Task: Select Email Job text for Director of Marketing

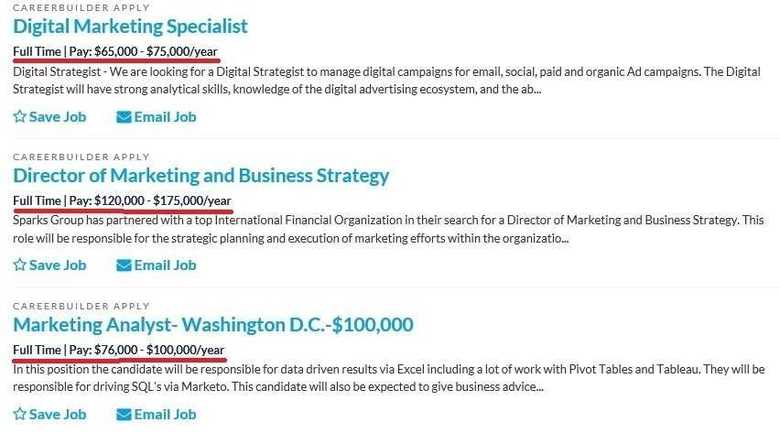Action: click(x=165, y=265)
